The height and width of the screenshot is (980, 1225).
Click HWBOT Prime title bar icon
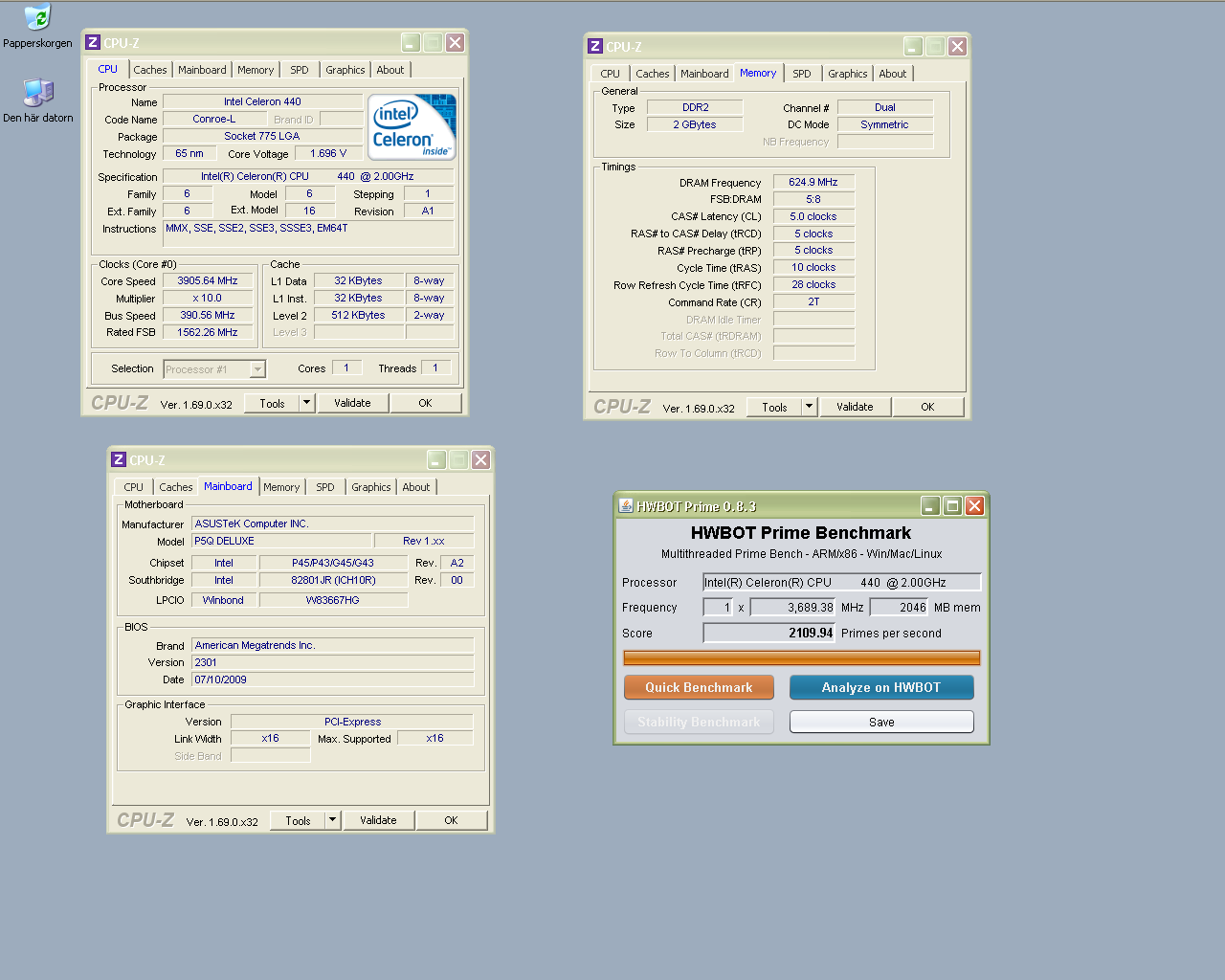click(x=626, y=505)
